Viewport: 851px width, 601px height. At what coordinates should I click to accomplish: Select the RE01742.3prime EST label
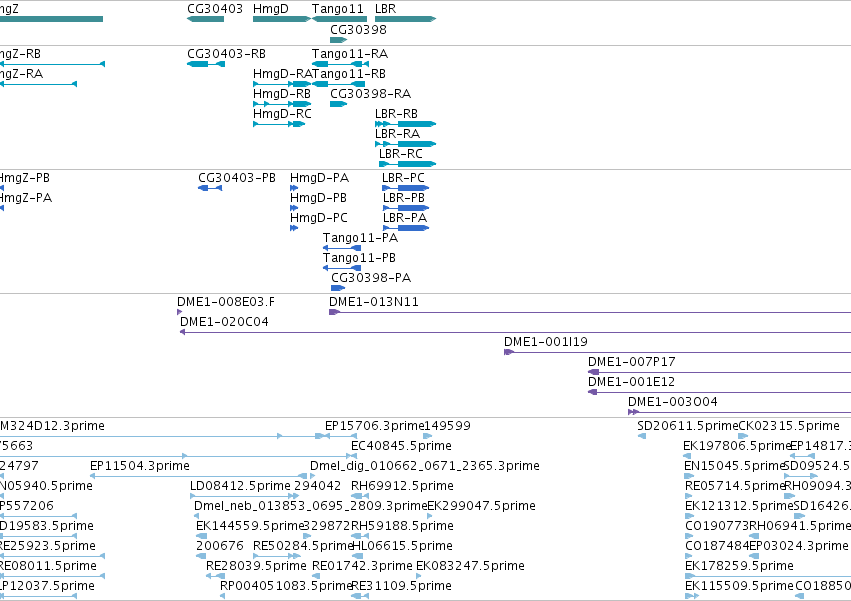coord(362,566)
